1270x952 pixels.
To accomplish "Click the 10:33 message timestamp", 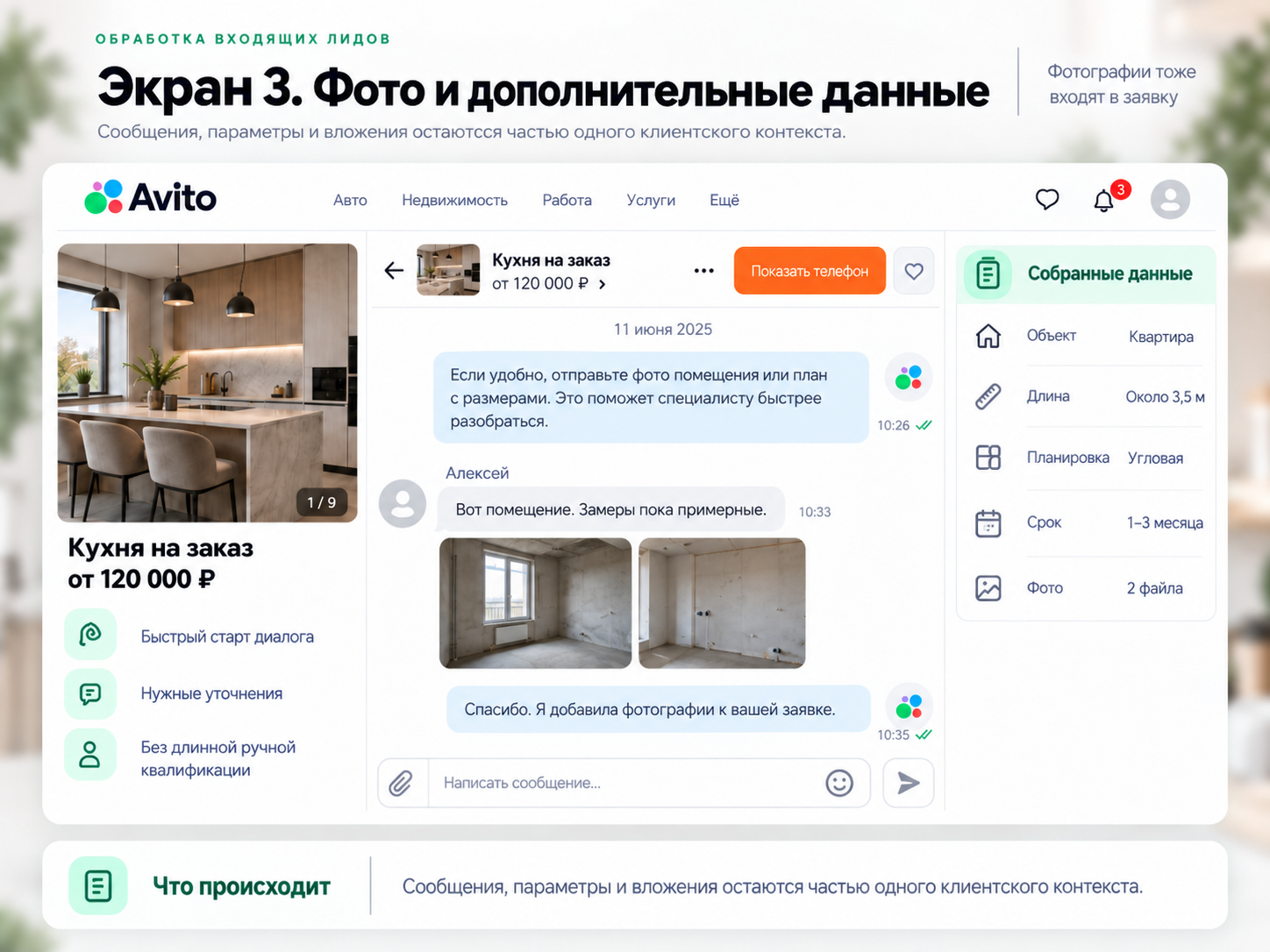I will pos(815,512).
